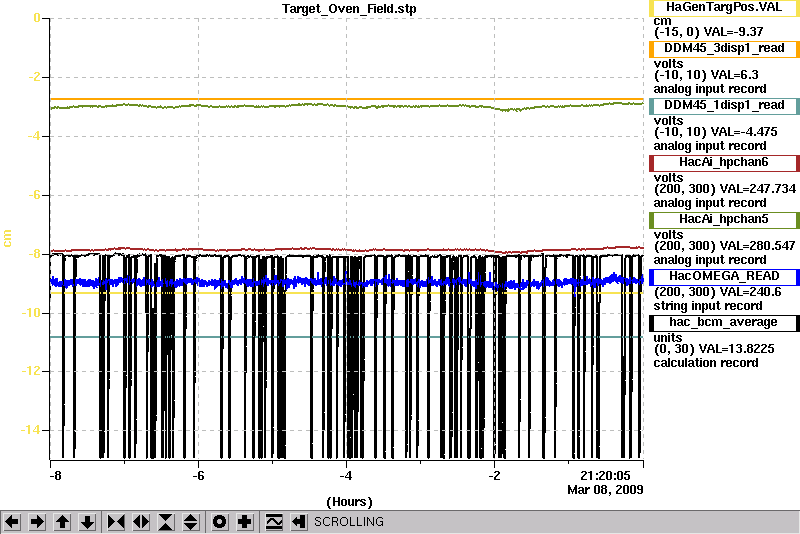This screenshot has width=800, height=534.
Task: Pan the graph right with the right arrow
Action: [37, 522]
